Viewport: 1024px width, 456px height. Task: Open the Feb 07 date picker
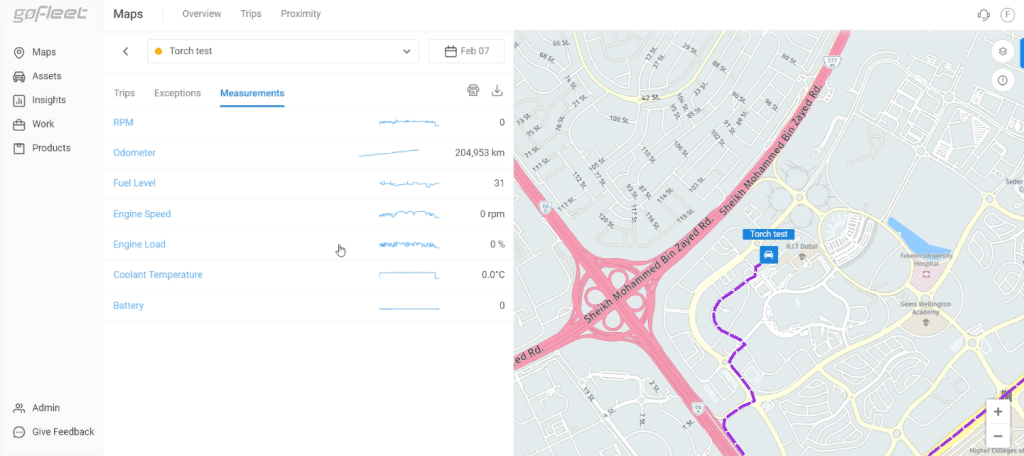(x=466, y=51)
